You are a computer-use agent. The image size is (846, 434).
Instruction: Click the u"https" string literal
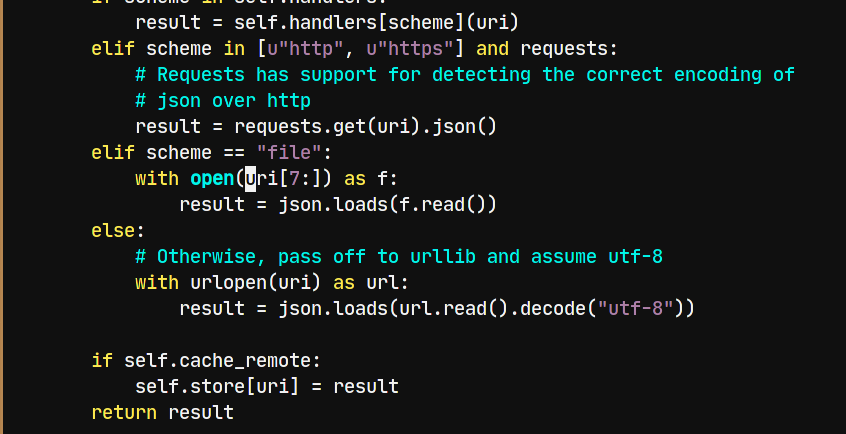tap(410, 49)
